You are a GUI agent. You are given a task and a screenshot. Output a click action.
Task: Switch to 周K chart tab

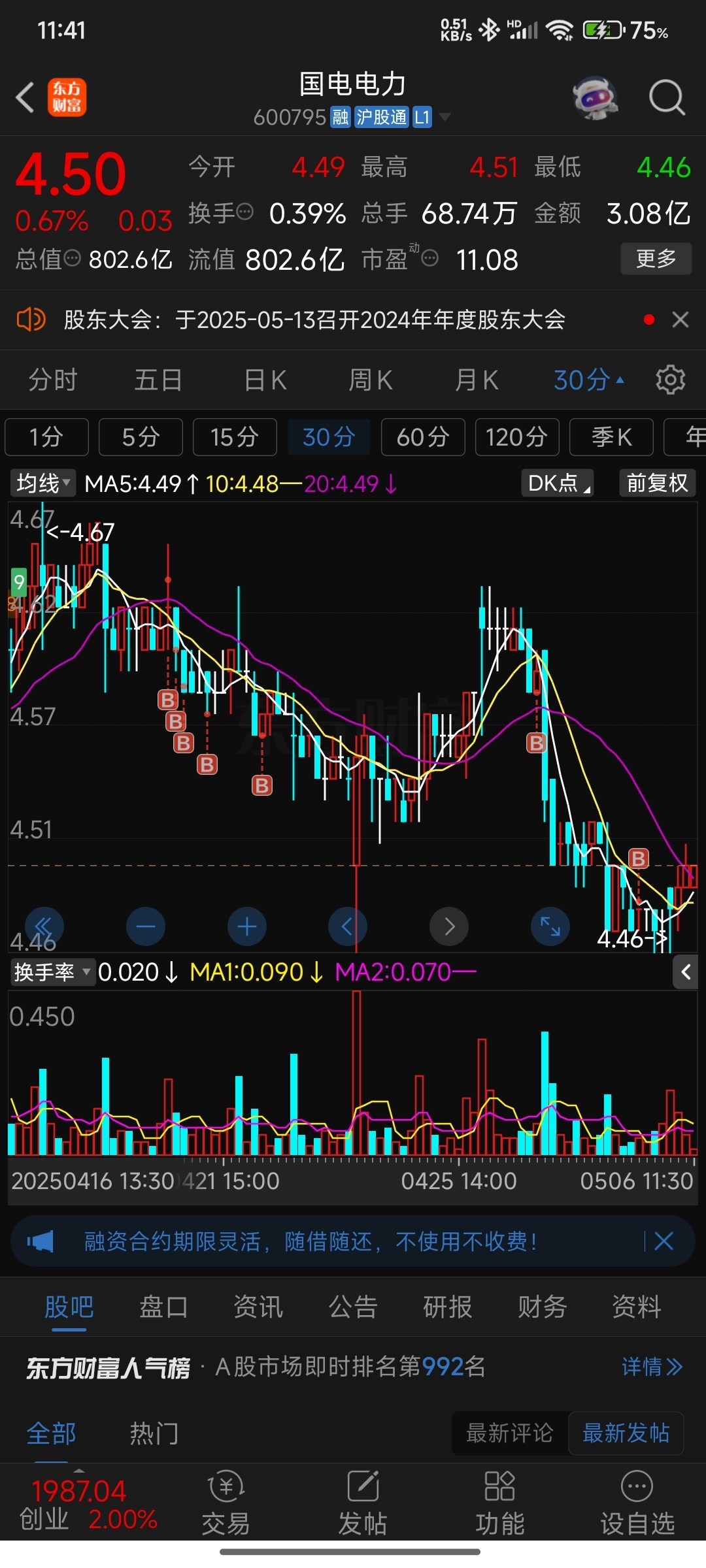coord(371,380)
